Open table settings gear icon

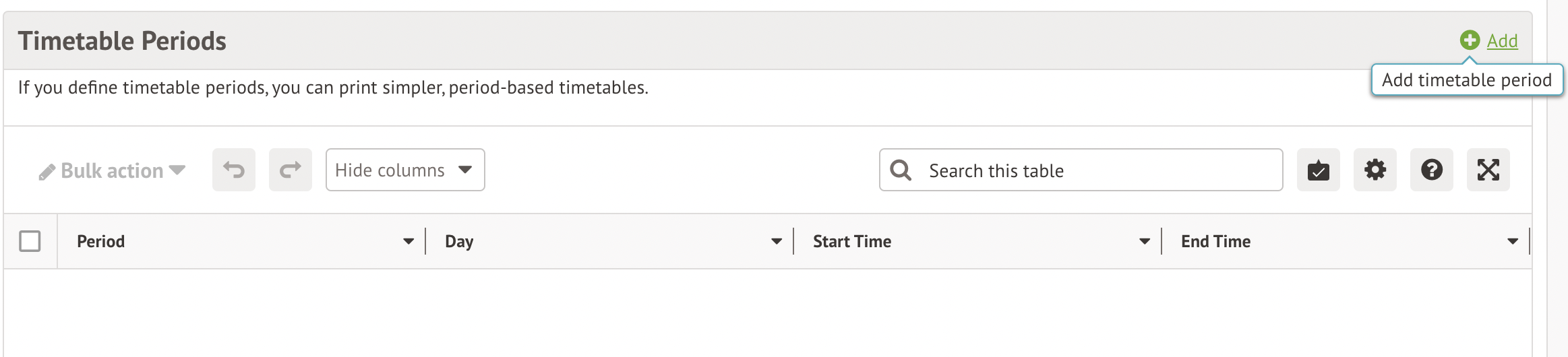[x=1375, y=170]
